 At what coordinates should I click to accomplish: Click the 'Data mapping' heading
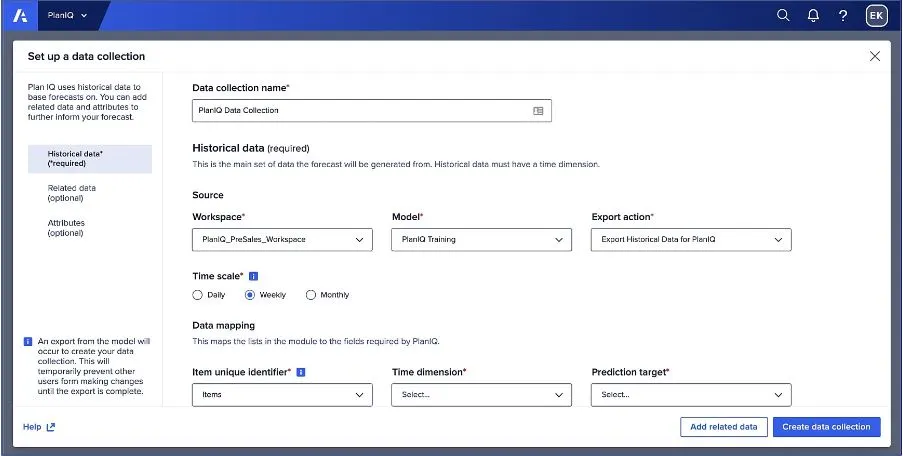coord(223,326)
